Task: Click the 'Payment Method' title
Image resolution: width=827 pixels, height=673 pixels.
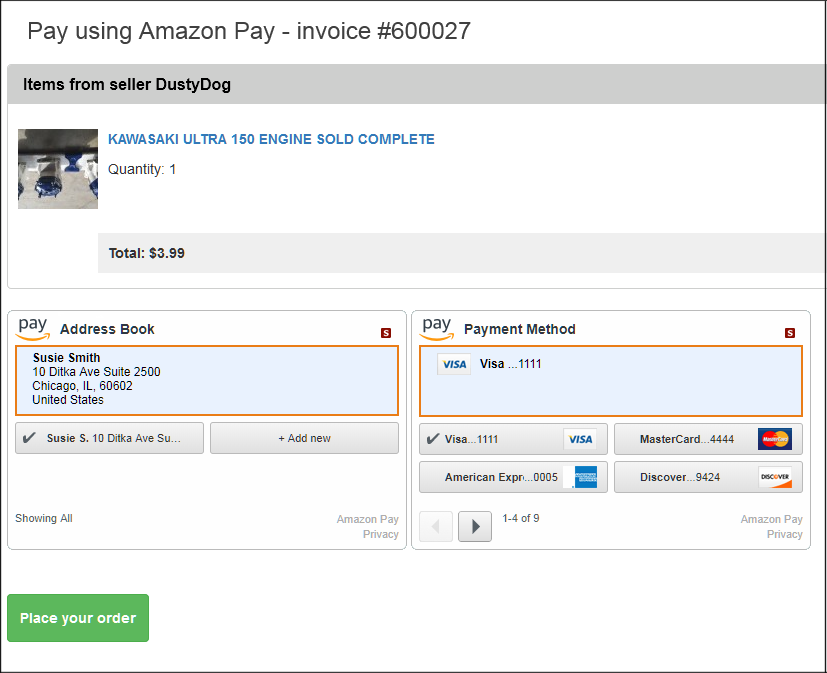Action: click(520, 329)
